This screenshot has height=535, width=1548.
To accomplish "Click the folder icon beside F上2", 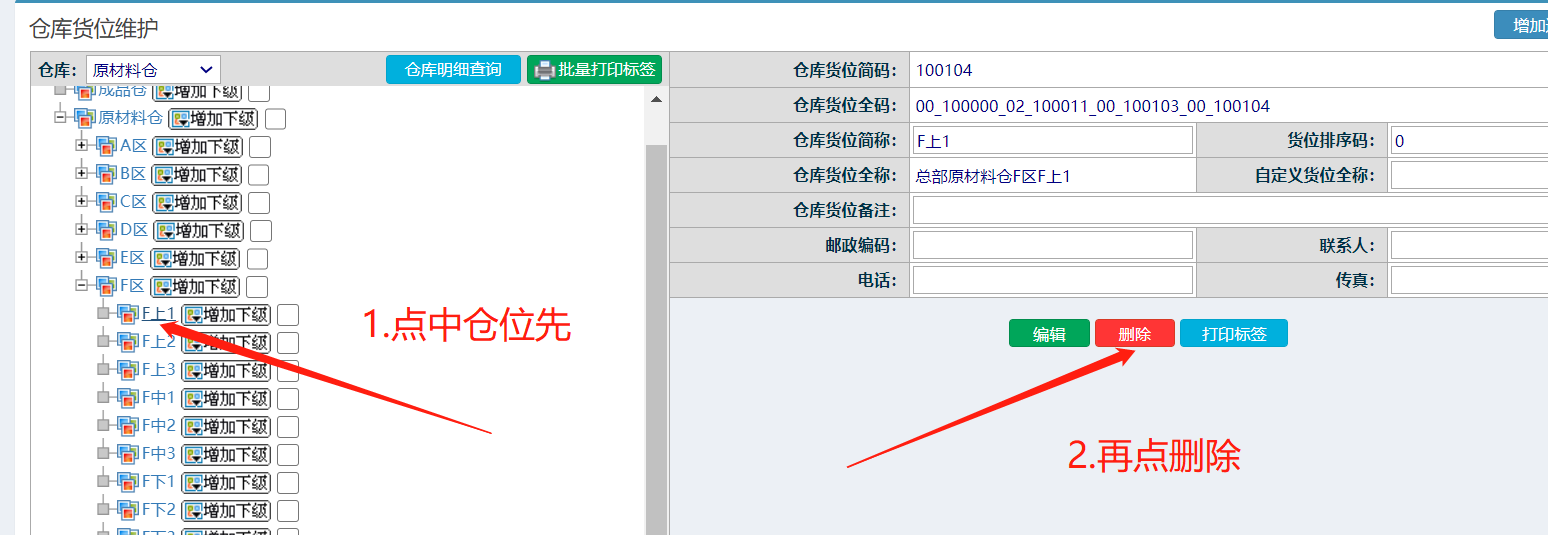I will pos(128,342).
